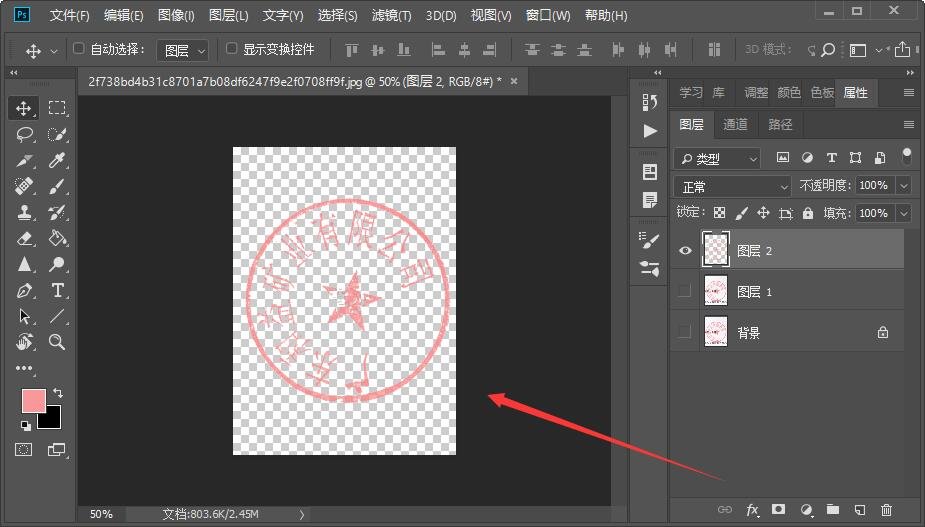The image size is (925, 527).
Task: Toggle lock position icon
Action: click(763, 213)
